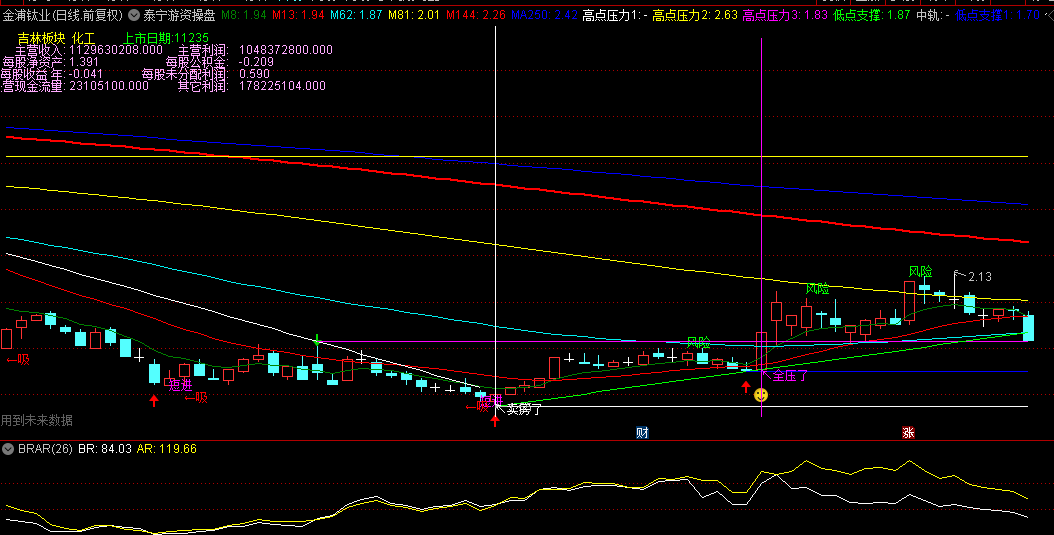Click the MA250: 2.42 value
The height and width of the screenshot is (535, 1054).
pyautogui.click(x=544, y=14)
